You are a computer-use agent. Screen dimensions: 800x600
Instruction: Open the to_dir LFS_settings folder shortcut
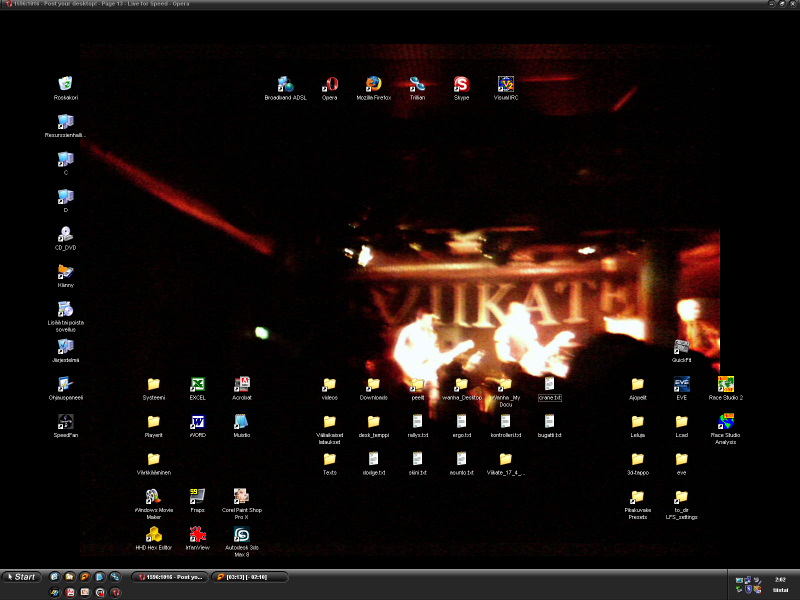click(682, 504)
